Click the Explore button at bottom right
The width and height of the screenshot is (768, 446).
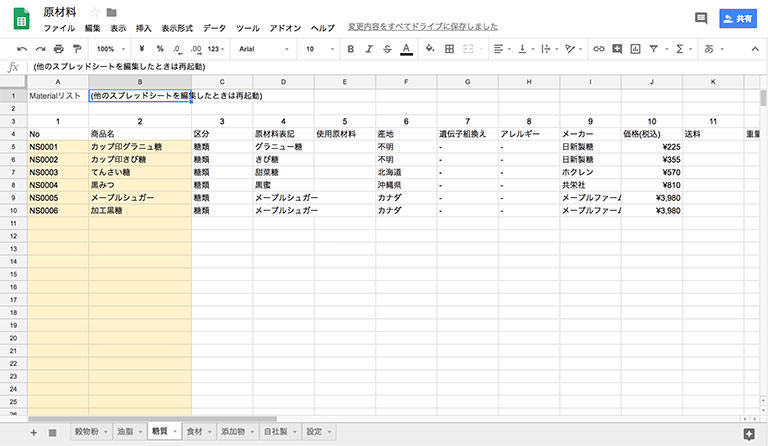pos(749,432)
